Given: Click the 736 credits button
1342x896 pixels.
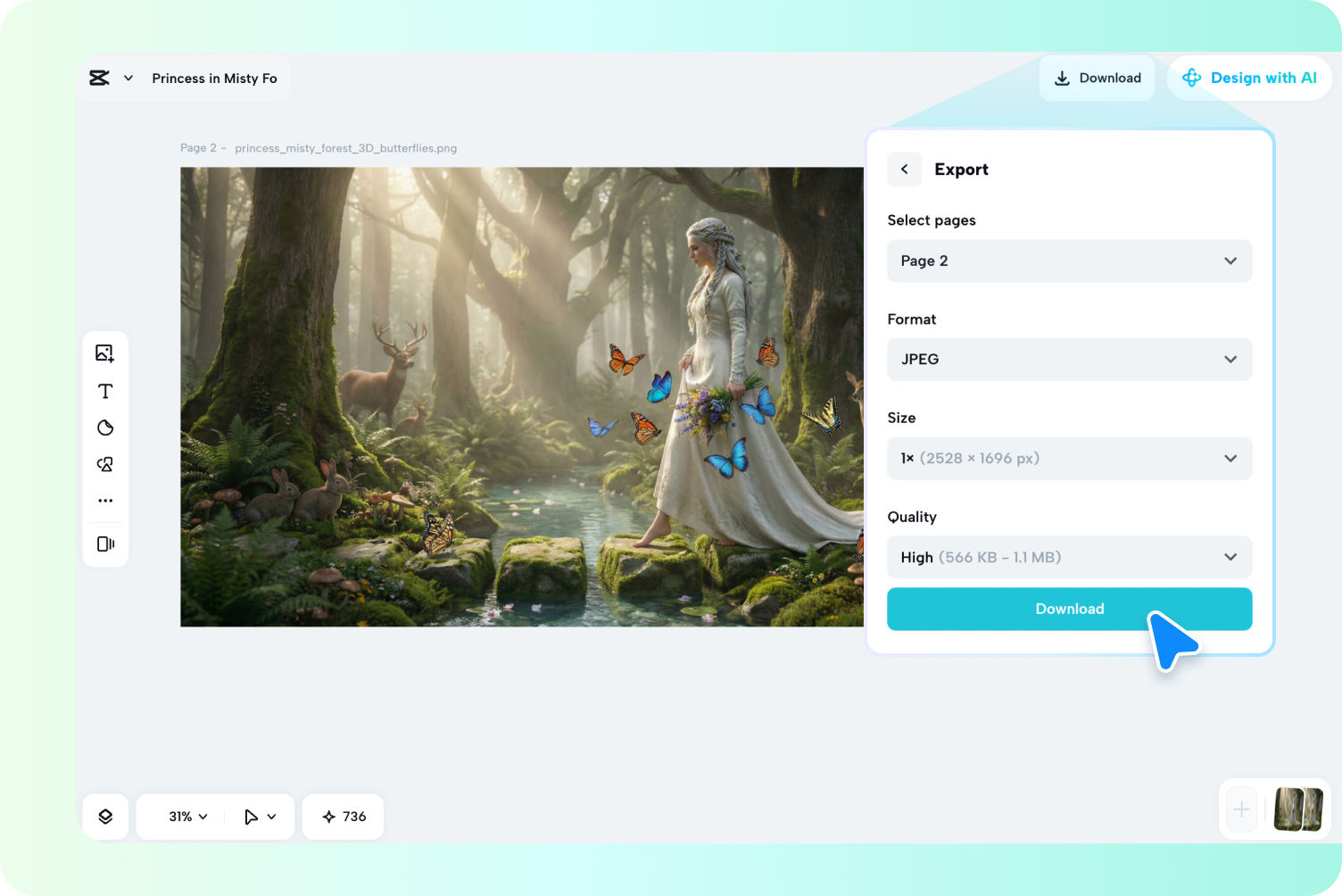Looking at the screenshot, I should coord(344,817).
